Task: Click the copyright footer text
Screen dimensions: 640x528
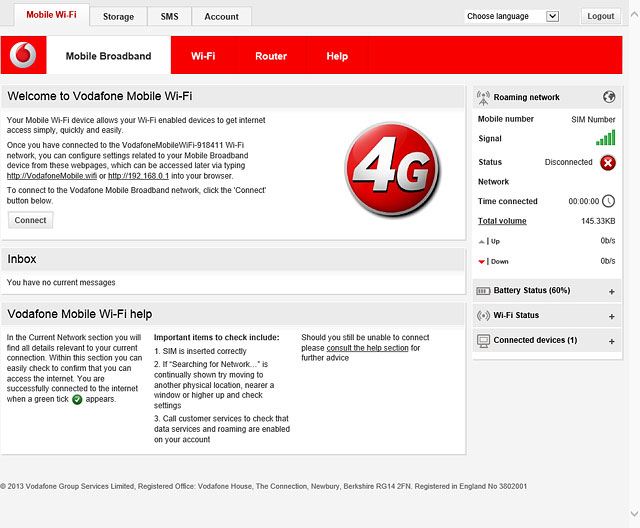Action: 264,486
